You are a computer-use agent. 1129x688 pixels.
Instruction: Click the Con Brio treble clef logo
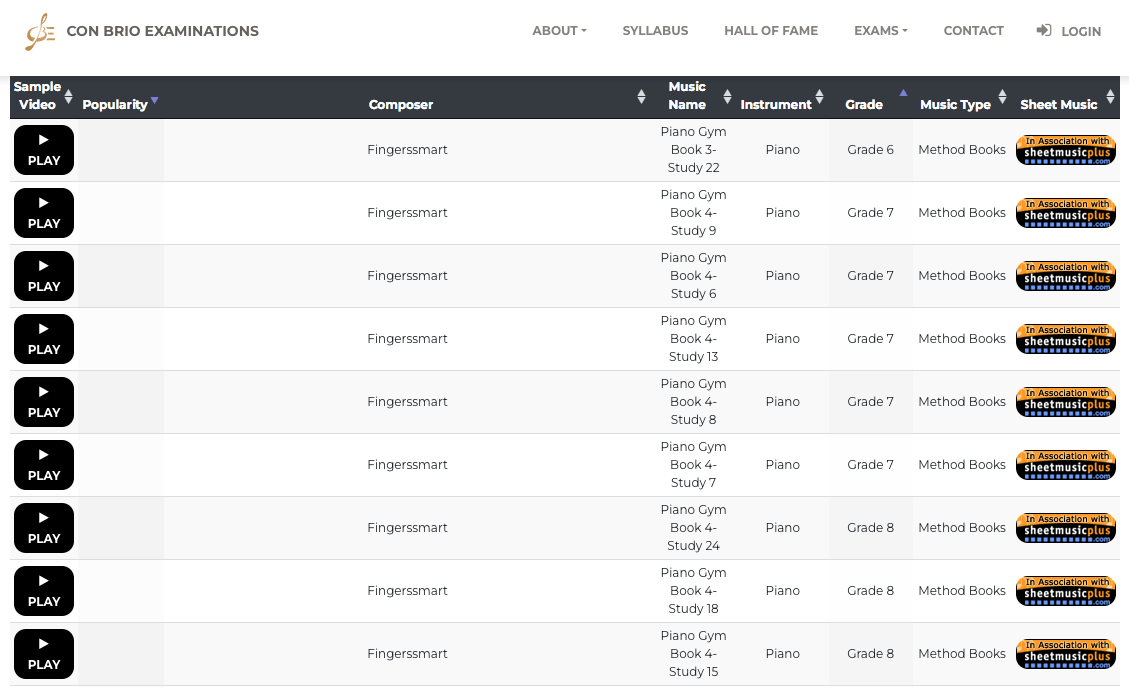40,32
